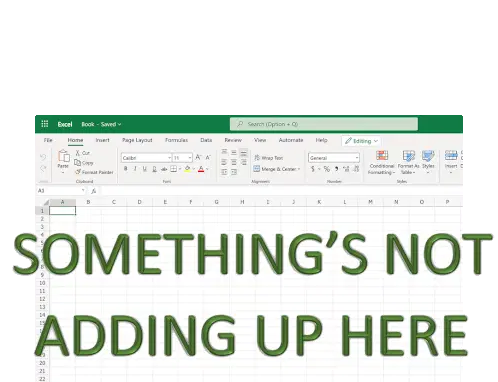Viewport: 498px width, 382px height.
Task: Open the Help tab
Action: (321, 140)
